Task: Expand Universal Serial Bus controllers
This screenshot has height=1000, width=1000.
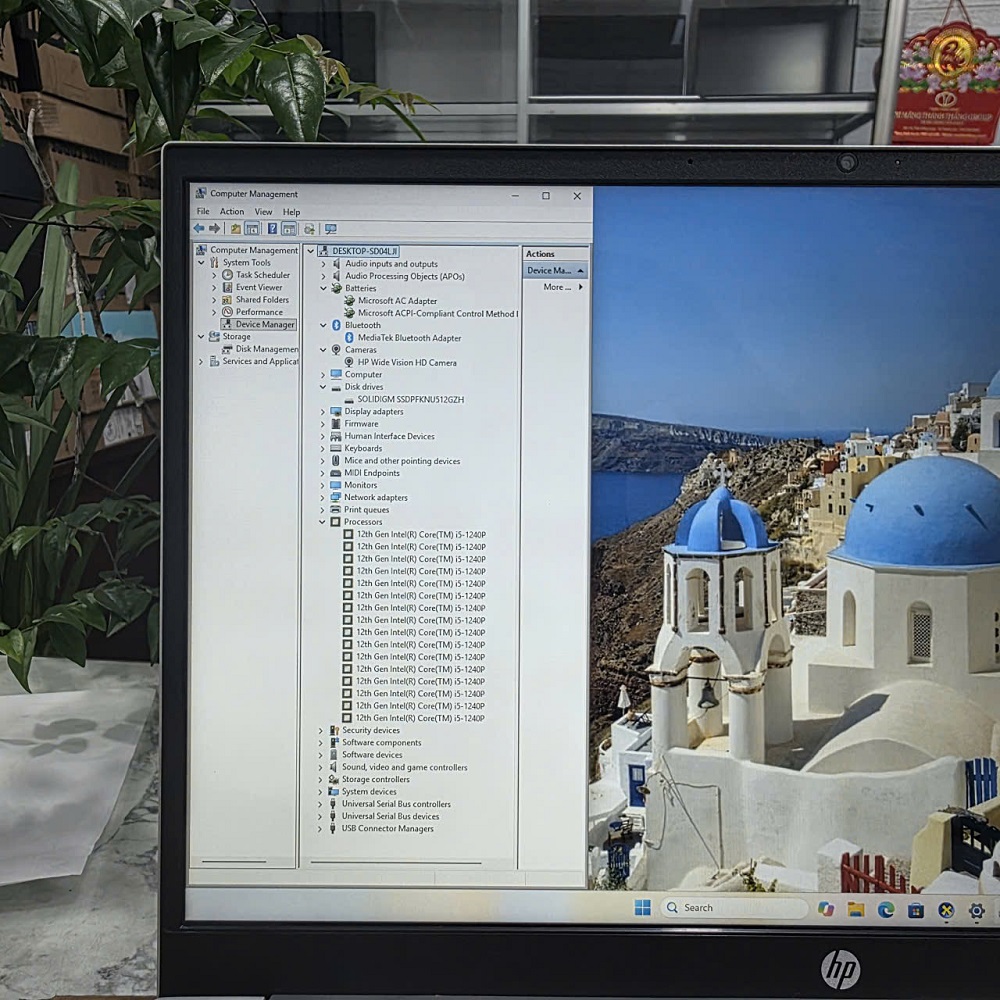Action: [320, 804]
